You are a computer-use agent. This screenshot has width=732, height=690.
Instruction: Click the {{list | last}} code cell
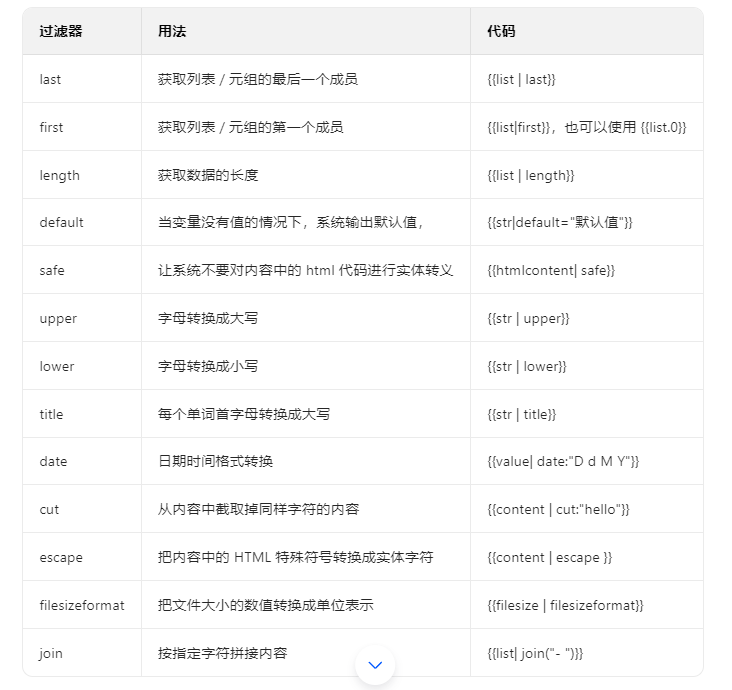click(x=521, y=79)
